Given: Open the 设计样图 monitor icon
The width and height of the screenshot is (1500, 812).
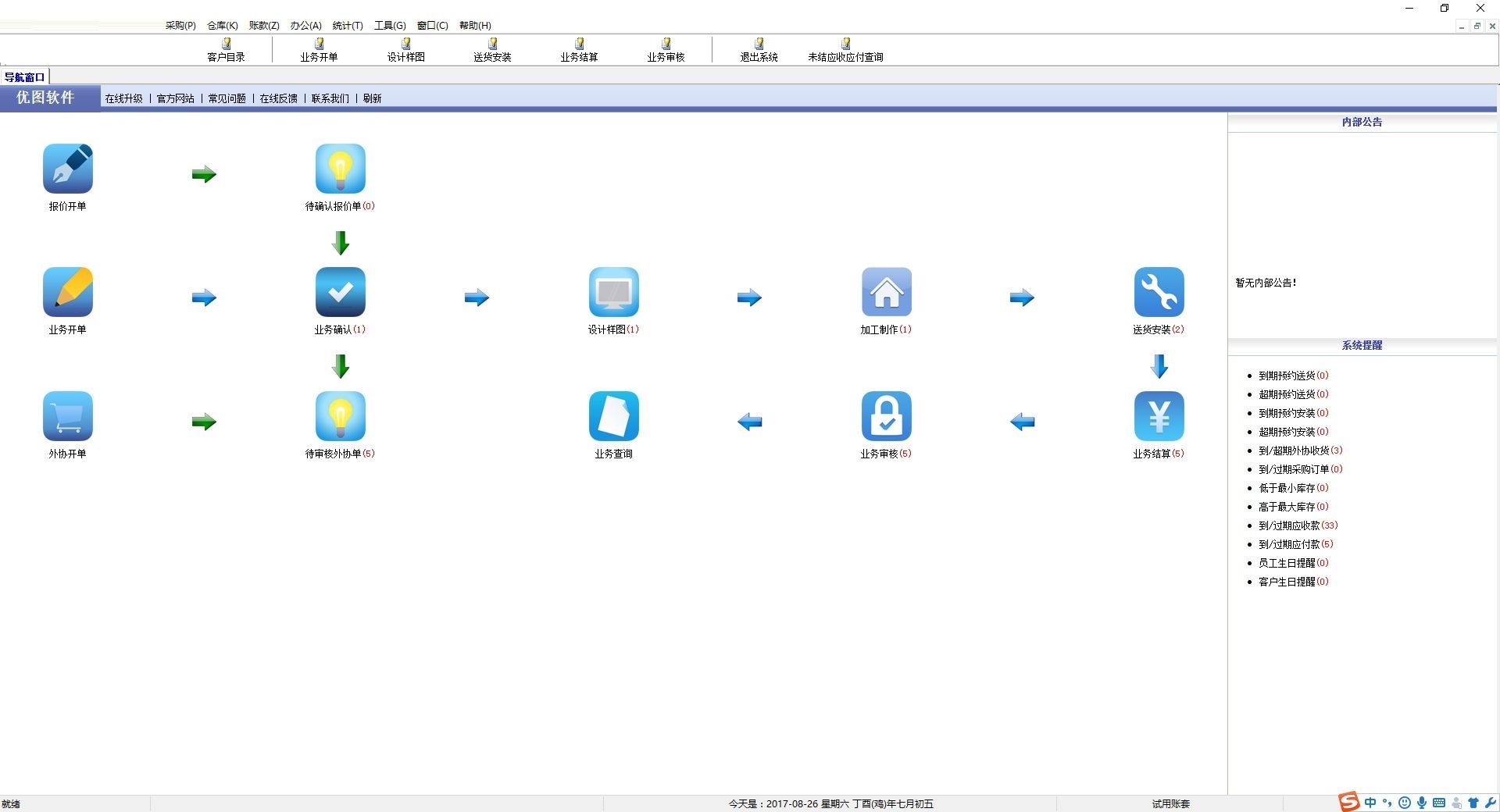Looking at the screenshot, I should click(614, 292).
